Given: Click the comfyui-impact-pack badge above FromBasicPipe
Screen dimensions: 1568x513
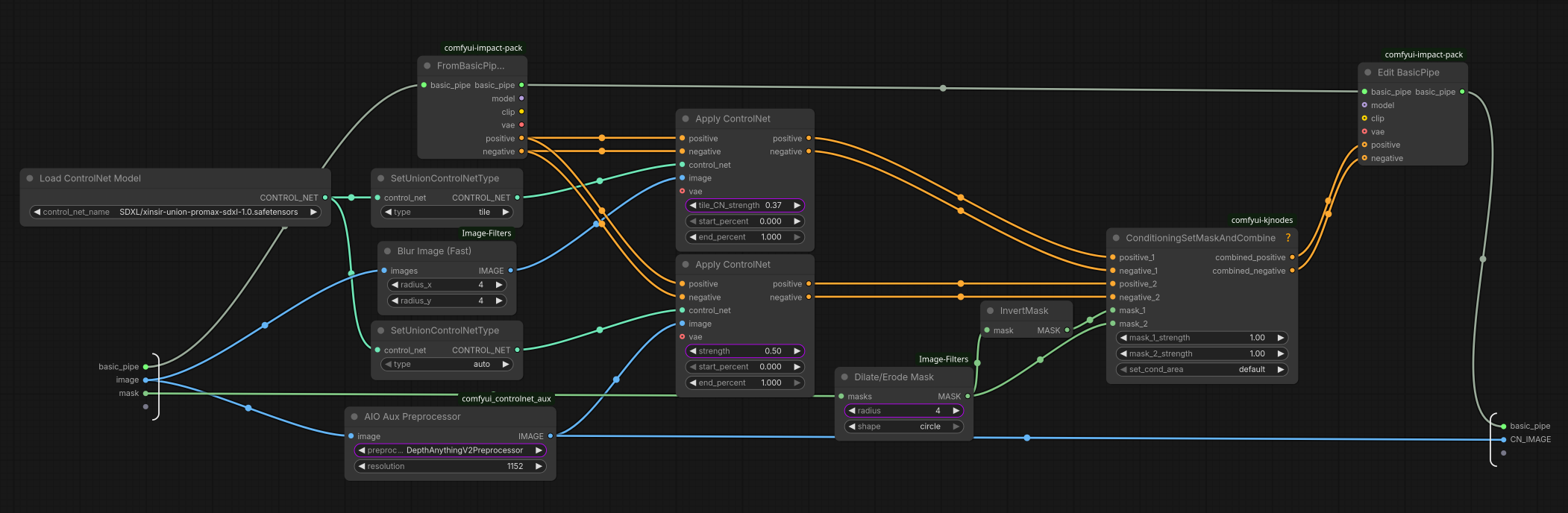Looking at the screenshot, I should pos(483,48).
